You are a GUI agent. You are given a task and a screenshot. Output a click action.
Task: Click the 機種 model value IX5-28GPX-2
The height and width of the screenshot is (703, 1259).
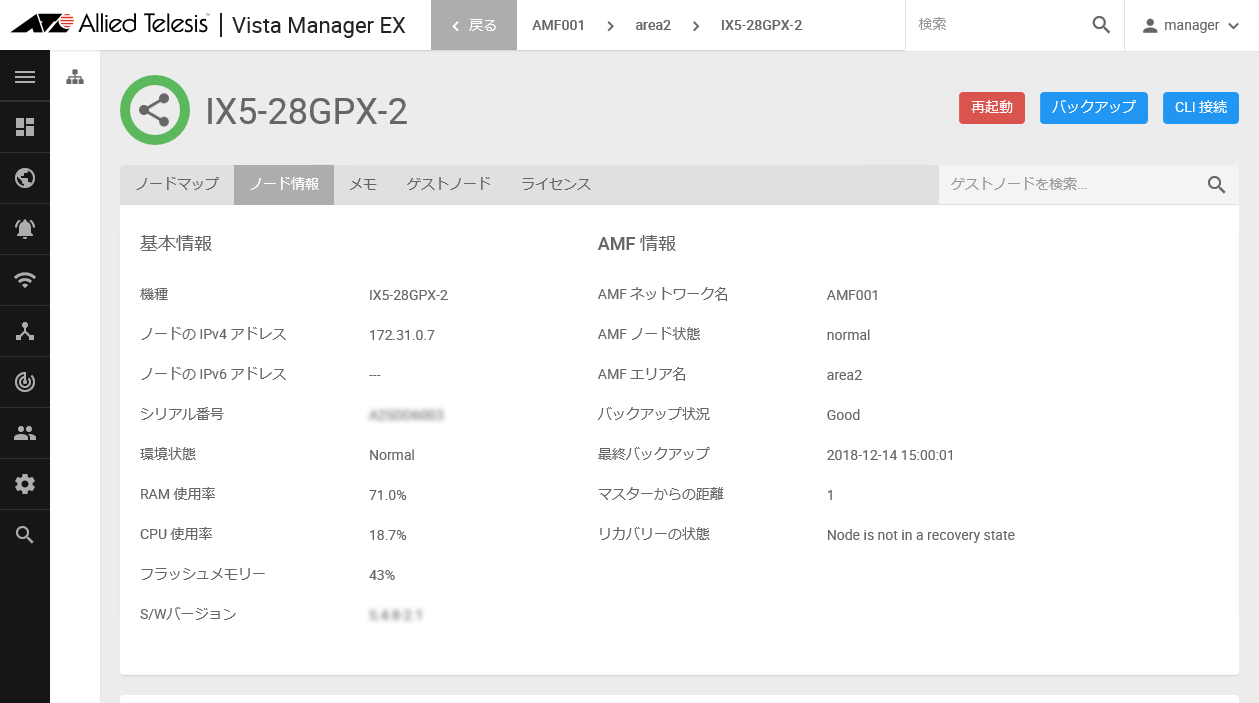pos(408,295)
